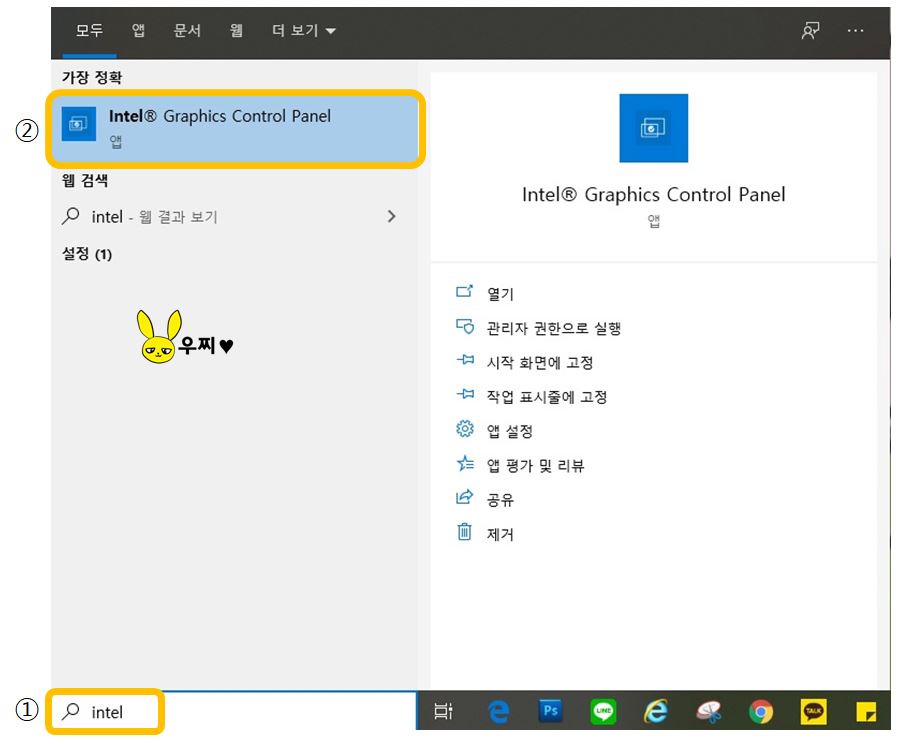The image size is (901, 744).
Task: Click the pin icon next to 시작 화면에 고정
Action: (465, 360)
